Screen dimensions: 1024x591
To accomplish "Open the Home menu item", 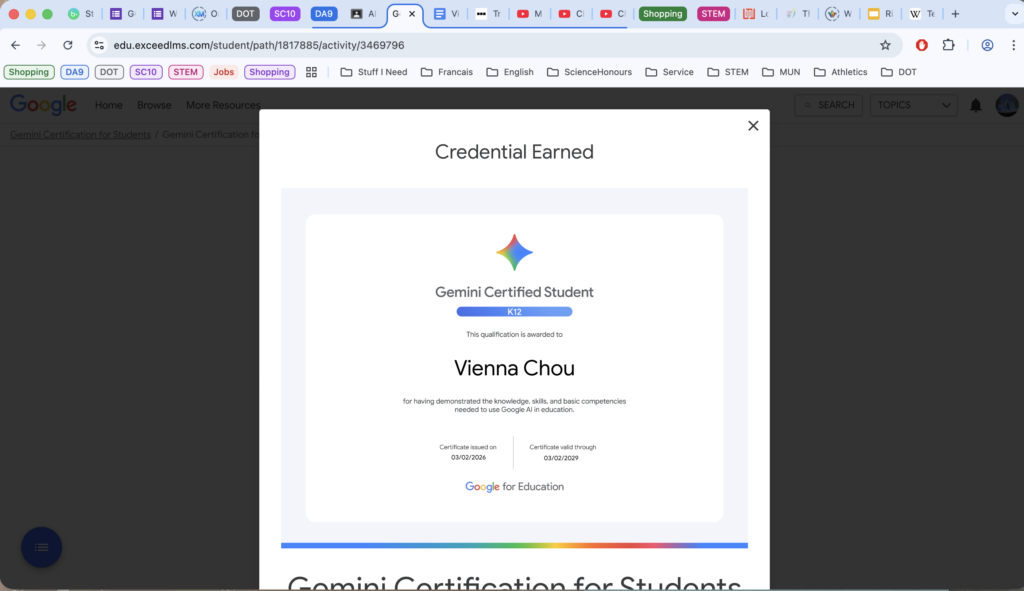I will click(x=108, y=105).
